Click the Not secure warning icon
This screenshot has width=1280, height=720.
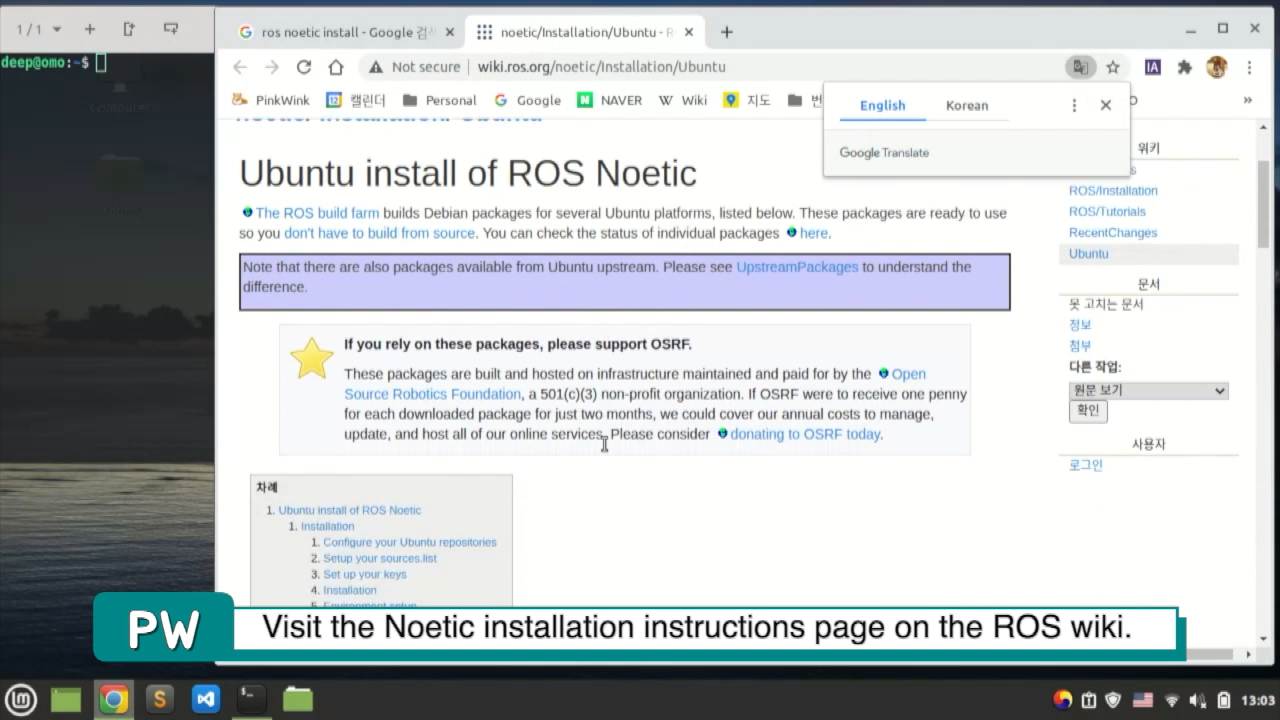point(376,67)
